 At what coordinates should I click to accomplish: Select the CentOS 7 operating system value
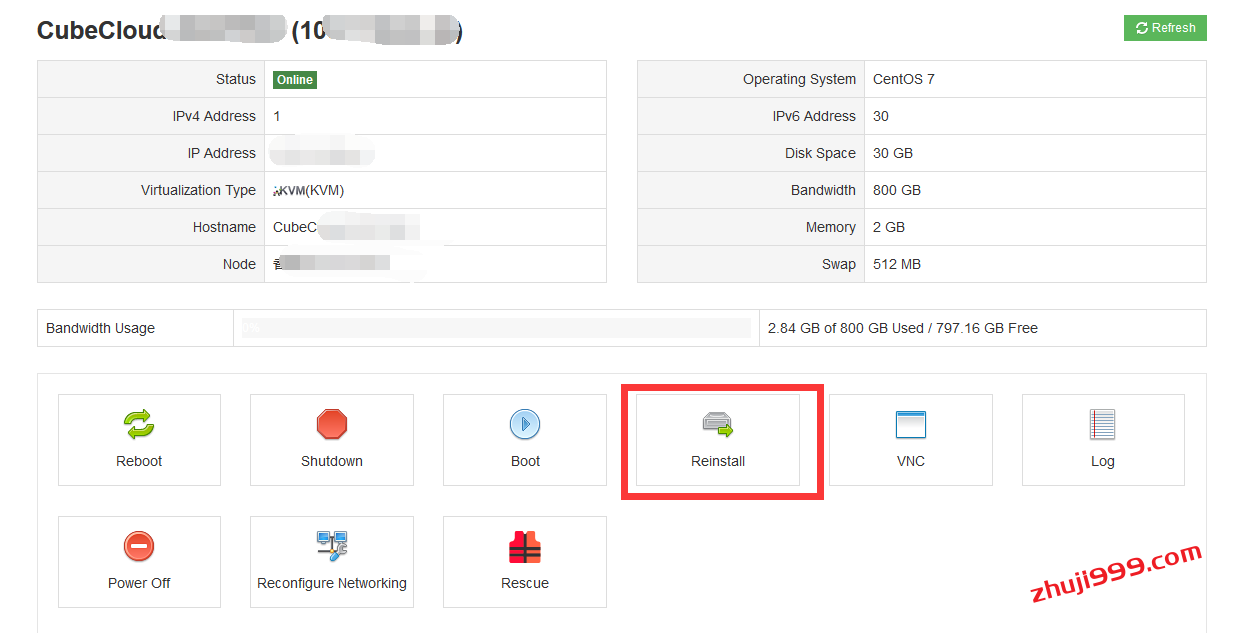point(903,80)
